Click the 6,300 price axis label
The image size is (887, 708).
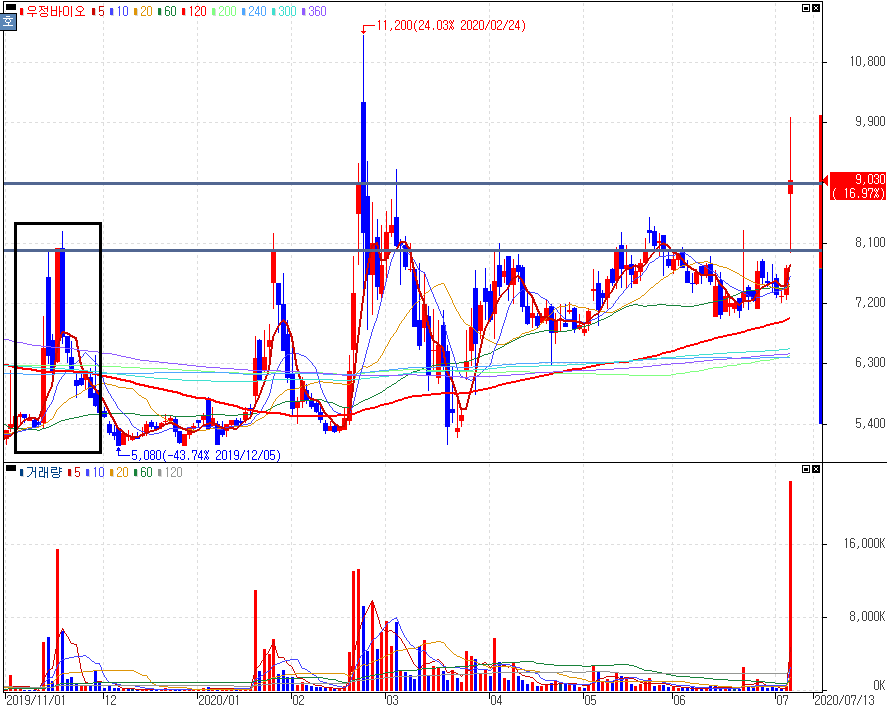pyautogui.click(x=869, y=362)
